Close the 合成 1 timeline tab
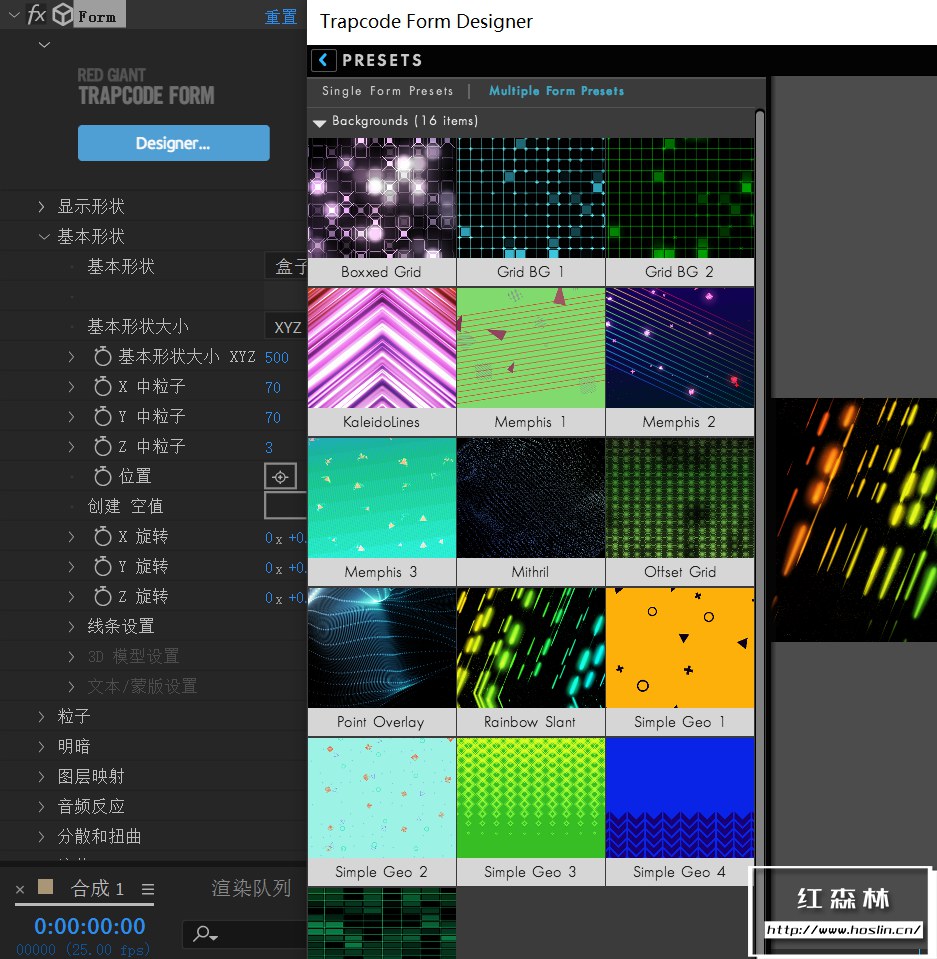 pos(20,889)
